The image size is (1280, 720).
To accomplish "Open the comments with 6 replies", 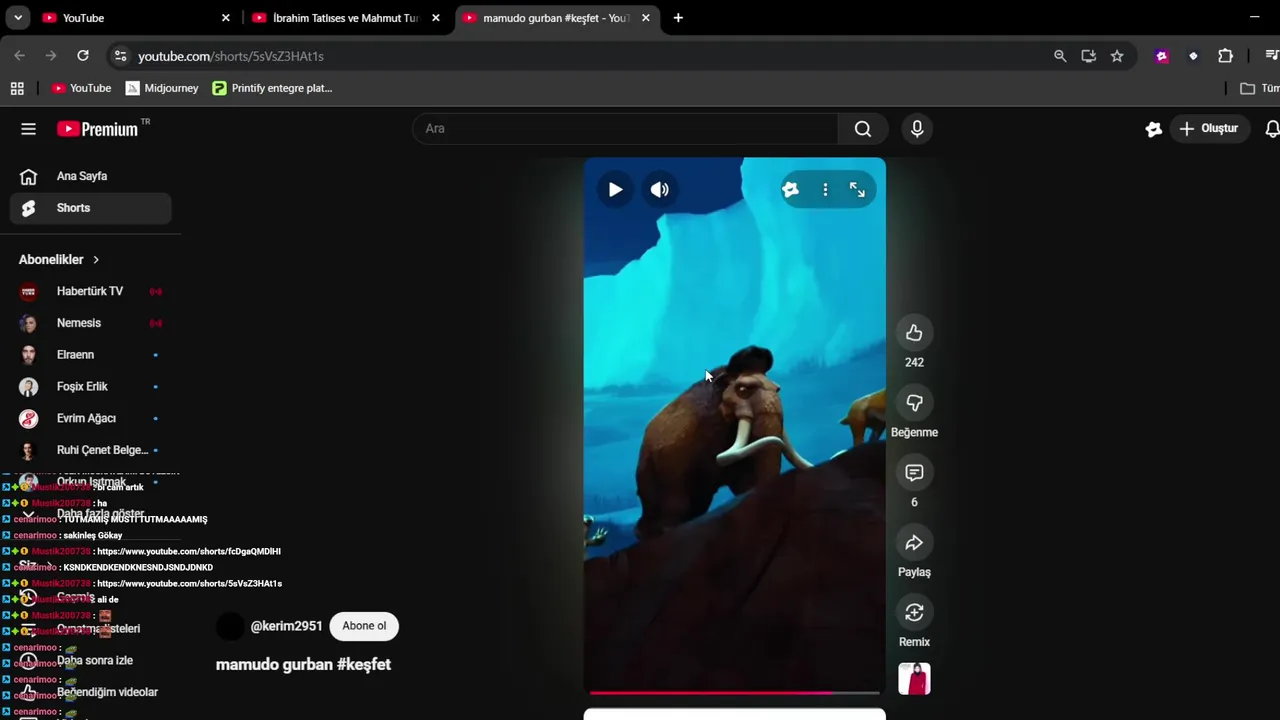I will click(x=914, y=473).
